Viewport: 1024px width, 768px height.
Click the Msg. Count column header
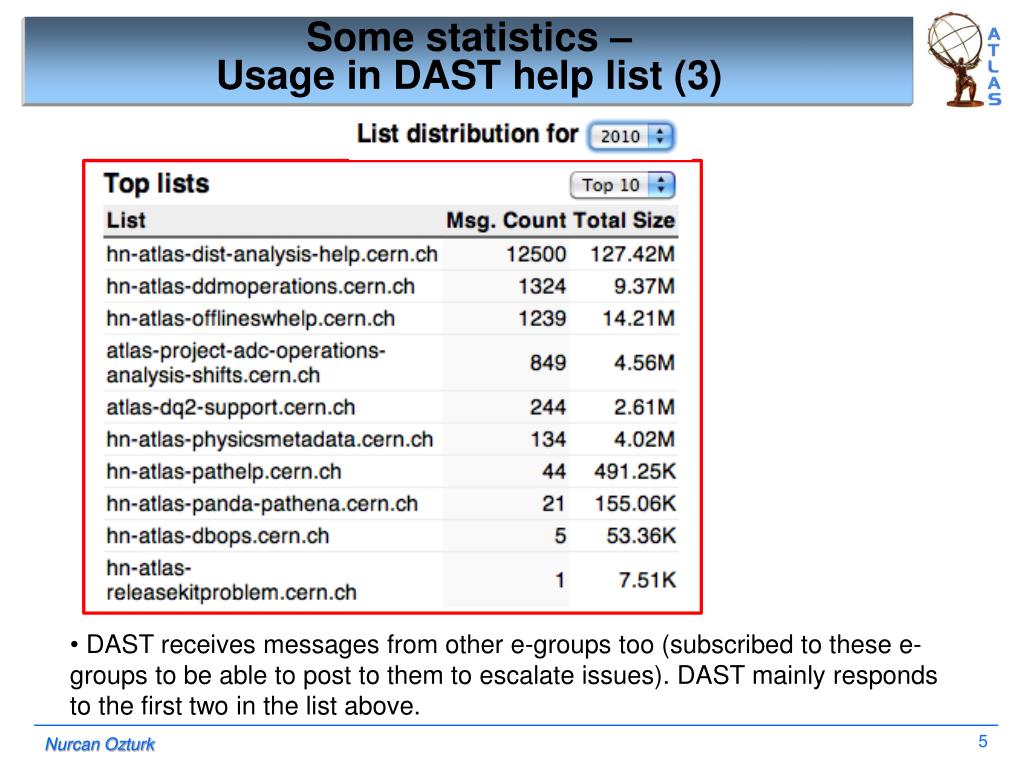point(505,221)
